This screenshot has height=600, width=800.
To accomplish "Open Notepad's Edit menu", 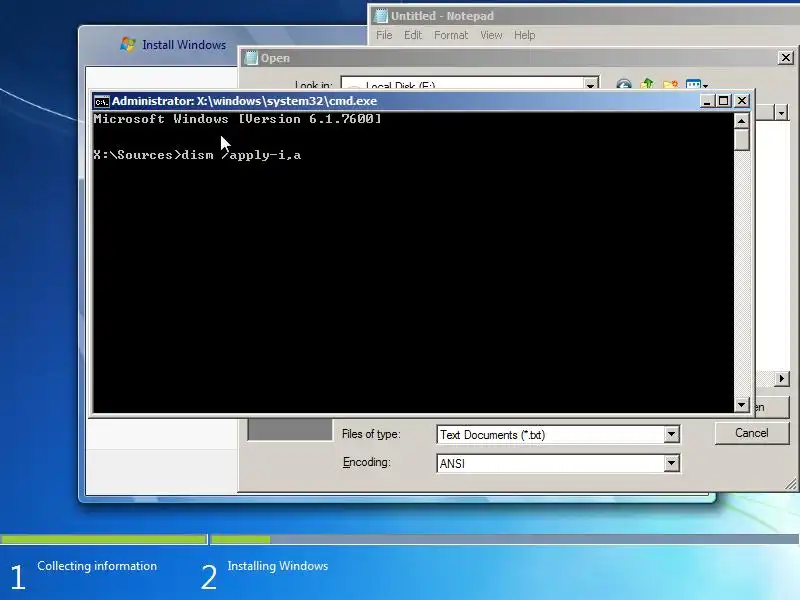I will tap(413, 35).
